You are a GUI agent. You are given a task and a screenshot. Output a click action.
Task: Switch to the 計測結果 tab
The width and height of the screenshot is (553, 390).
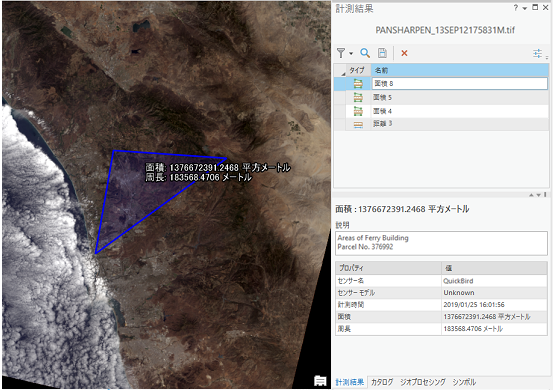tap(350, 382)
